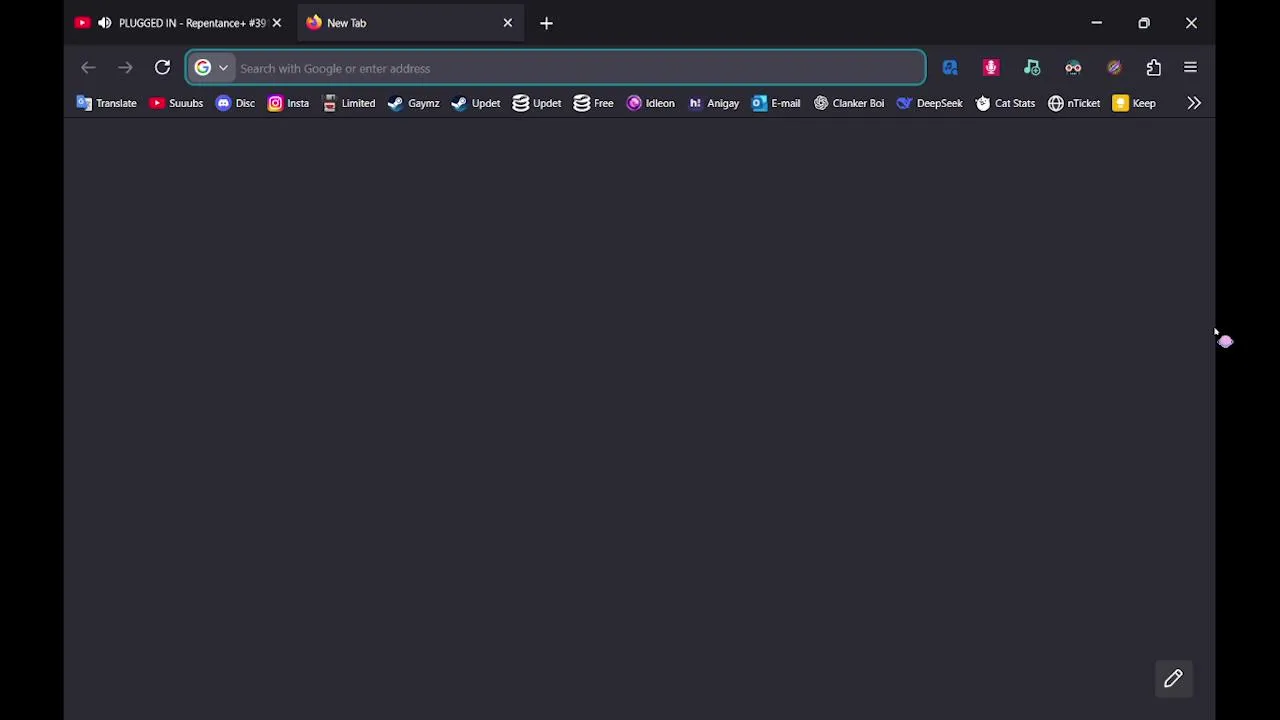Reload the current page
This screenshot has height=720, width=1280.
(x=162, y=68)
